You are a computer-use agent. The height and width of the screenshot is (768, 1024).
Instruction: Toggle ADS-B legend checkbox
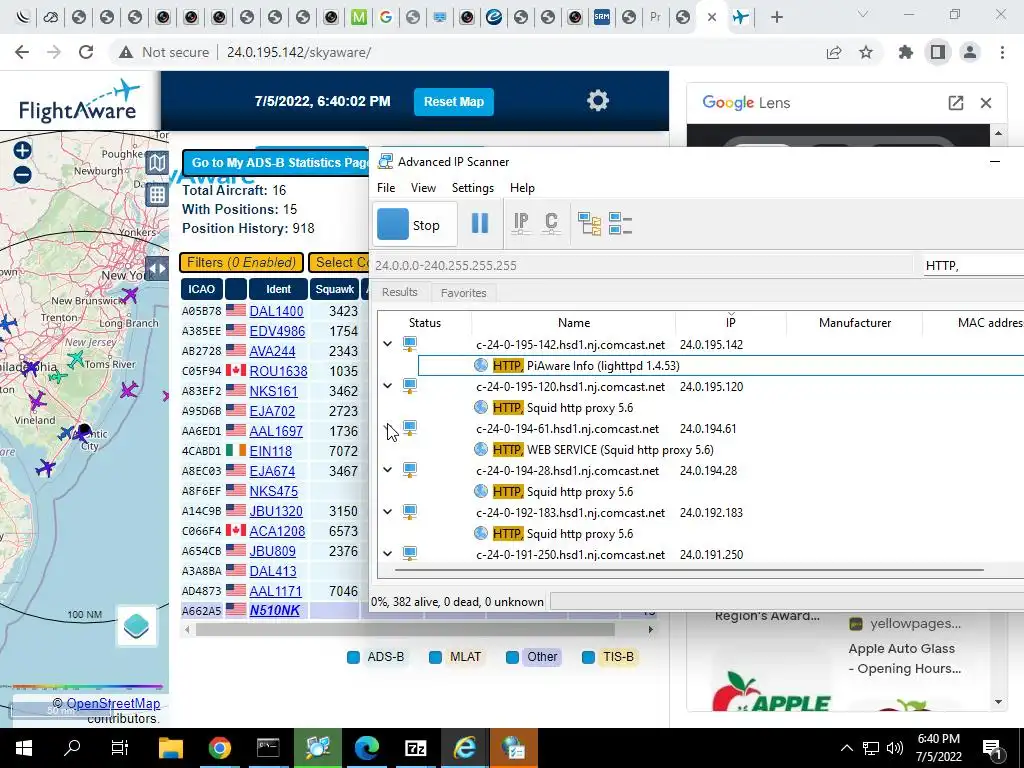click(x=353, y=657)
